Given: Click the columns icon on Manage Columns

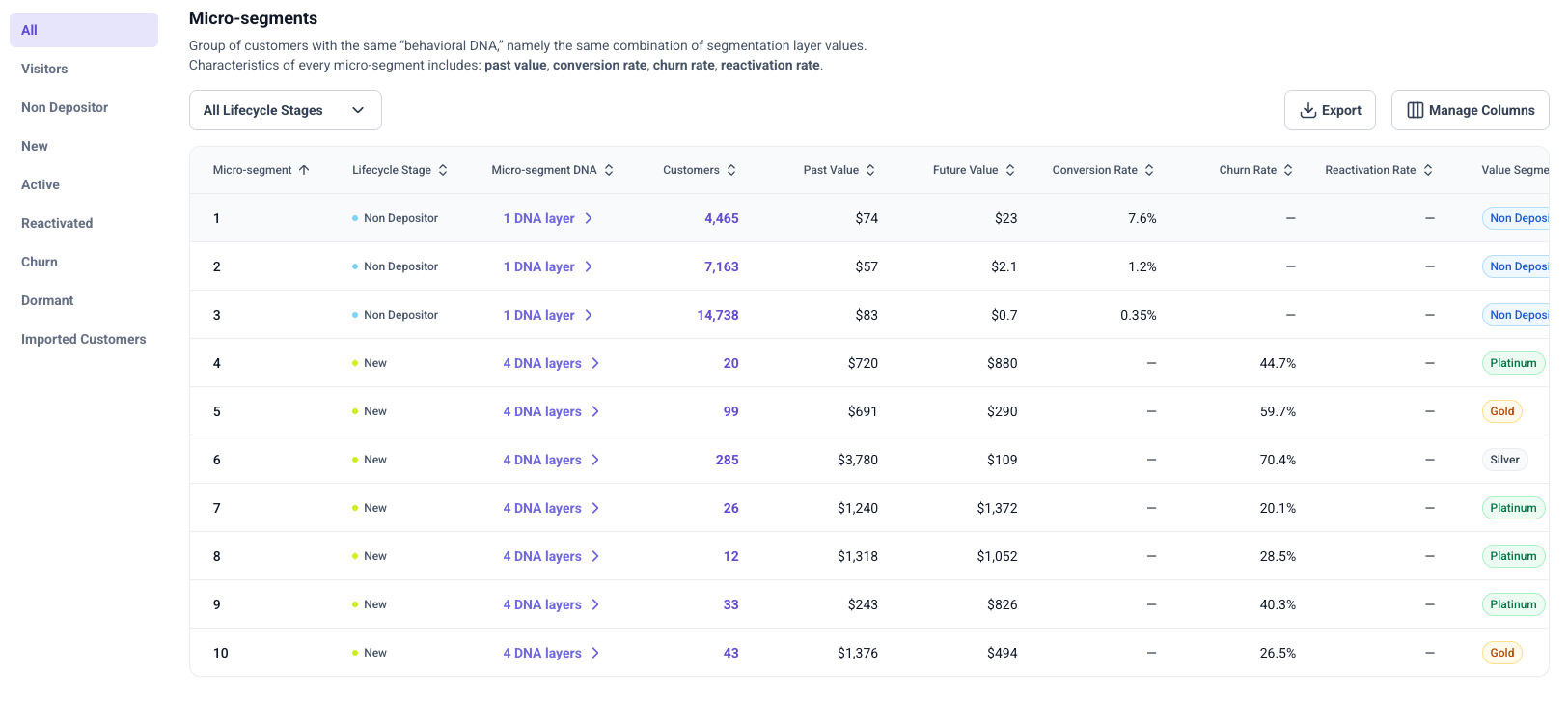Looking at the screenshot, I should [1416, 110].
